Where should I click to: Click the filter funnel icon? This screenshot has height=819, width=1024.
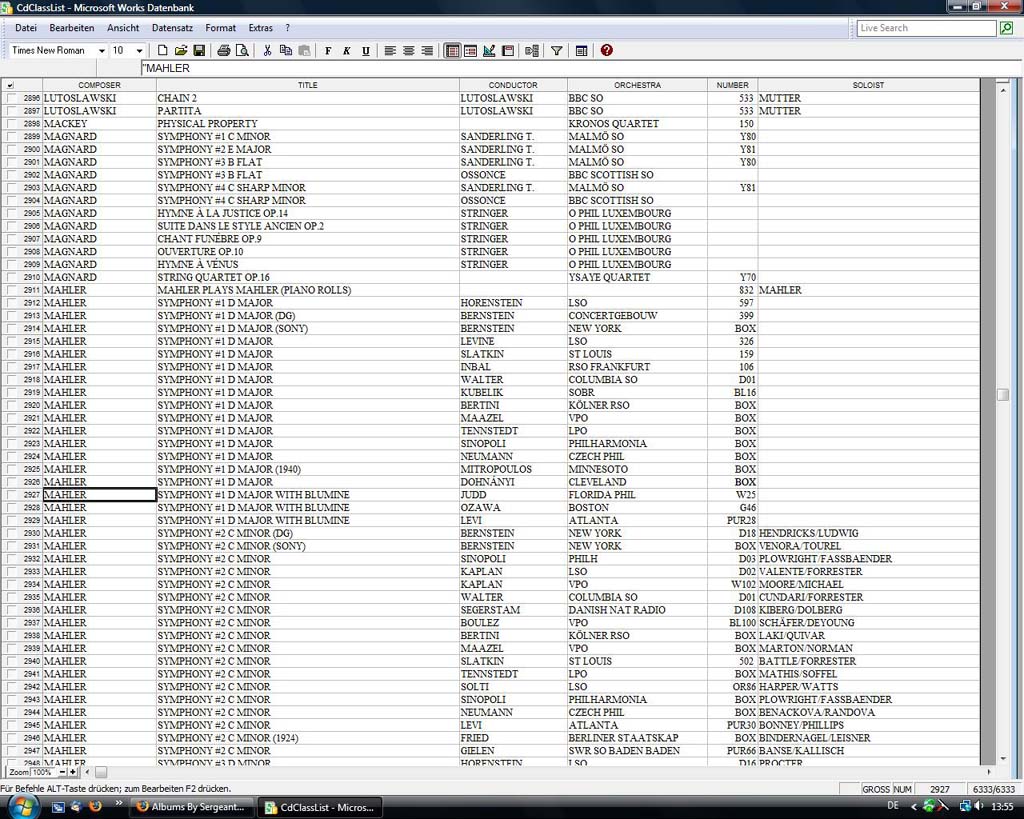[557, 51]
